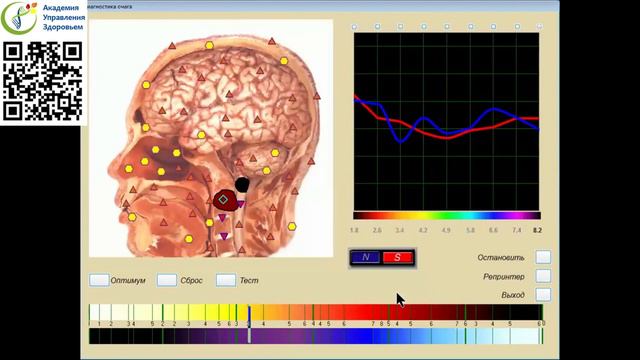Click red triangle marker at rear of skull
Viewport: 640px width, 360px height.
pyautogui.click(x=317, y=96)
